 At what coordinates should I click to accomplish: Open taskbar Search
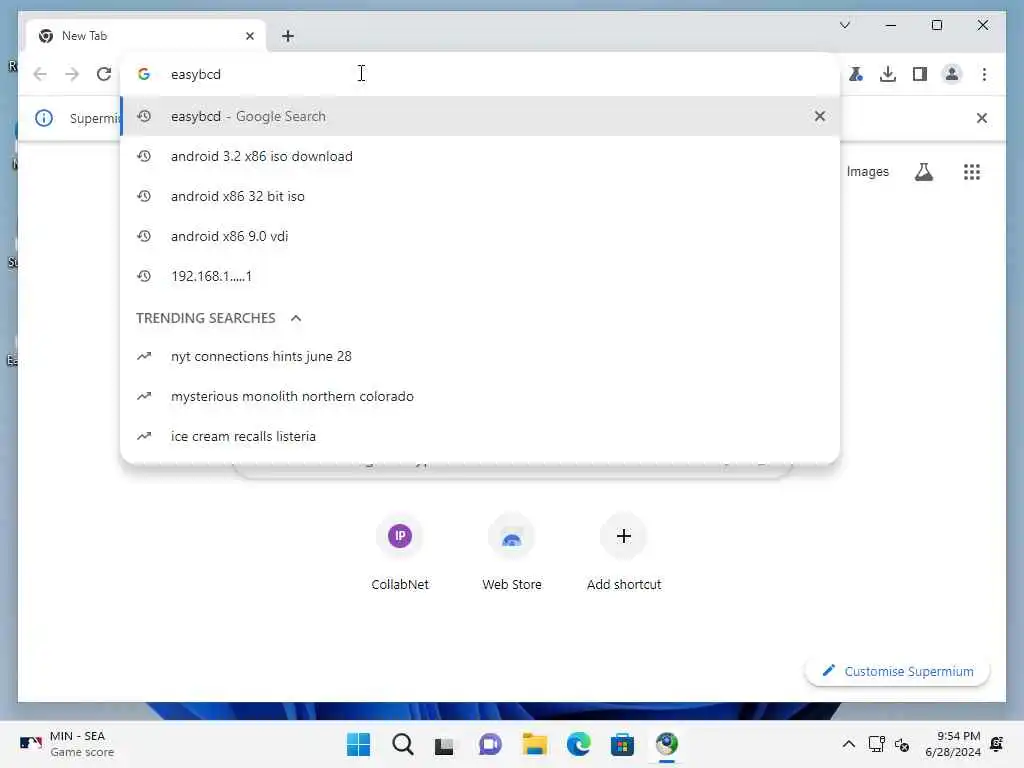(x=402, y=744)
